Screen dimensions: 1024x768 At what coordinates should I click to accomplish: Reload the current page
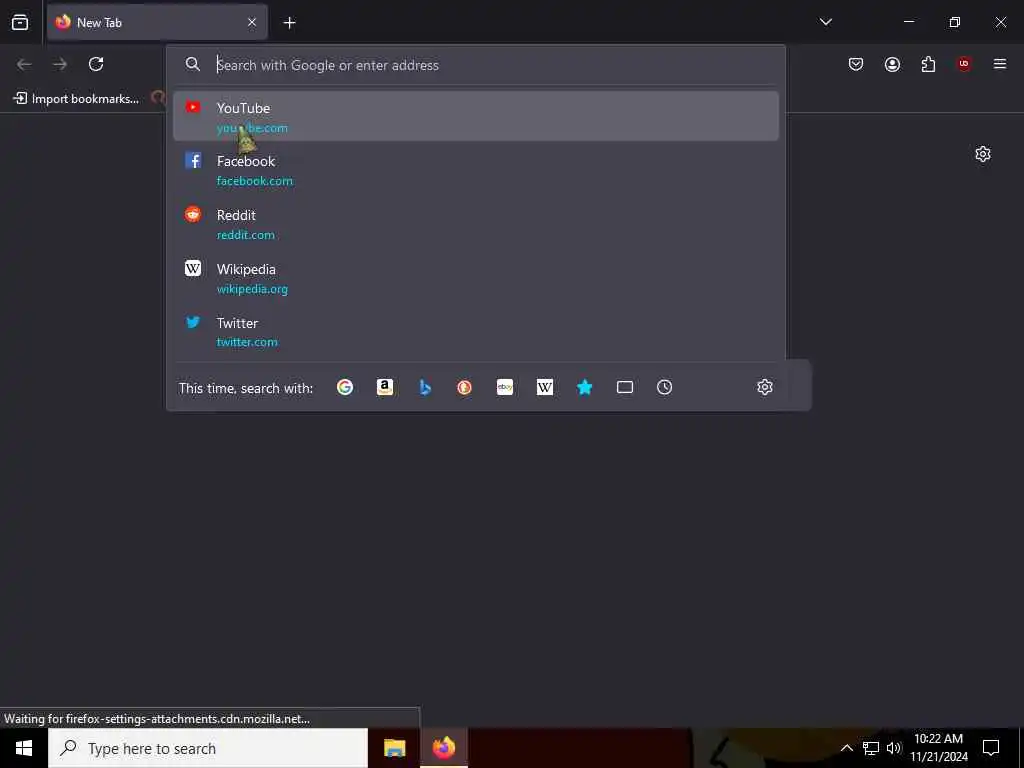click(x=96, y=64)
